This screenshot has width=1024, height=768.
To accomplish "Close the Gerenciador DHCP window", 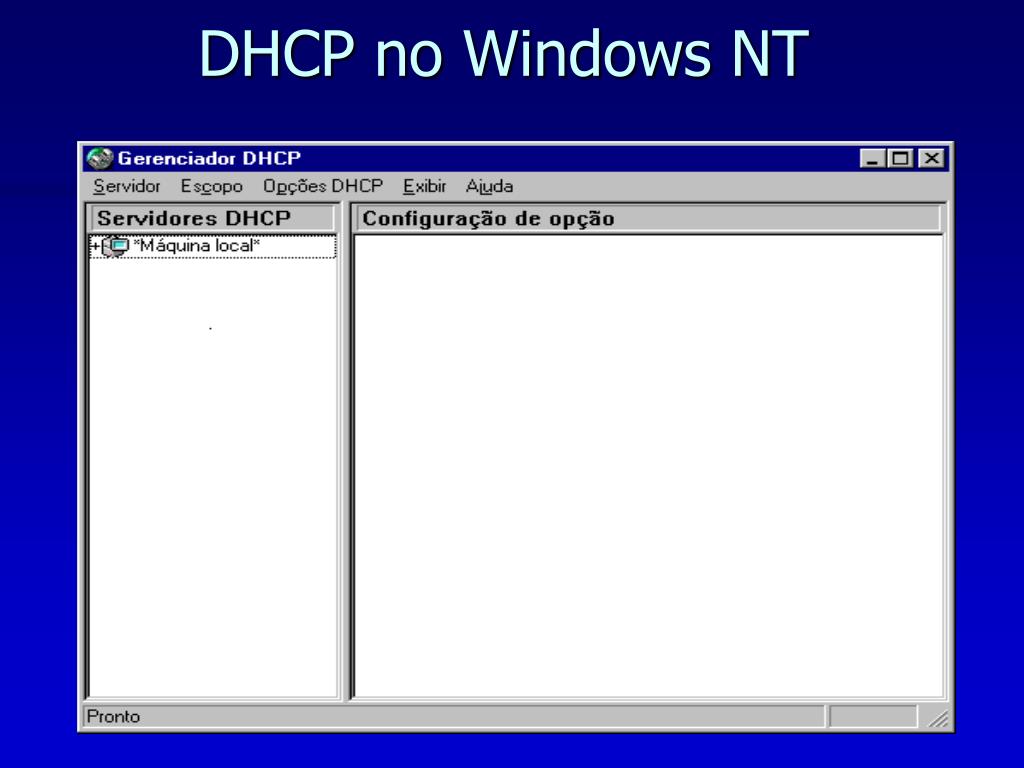I will 931,158.
